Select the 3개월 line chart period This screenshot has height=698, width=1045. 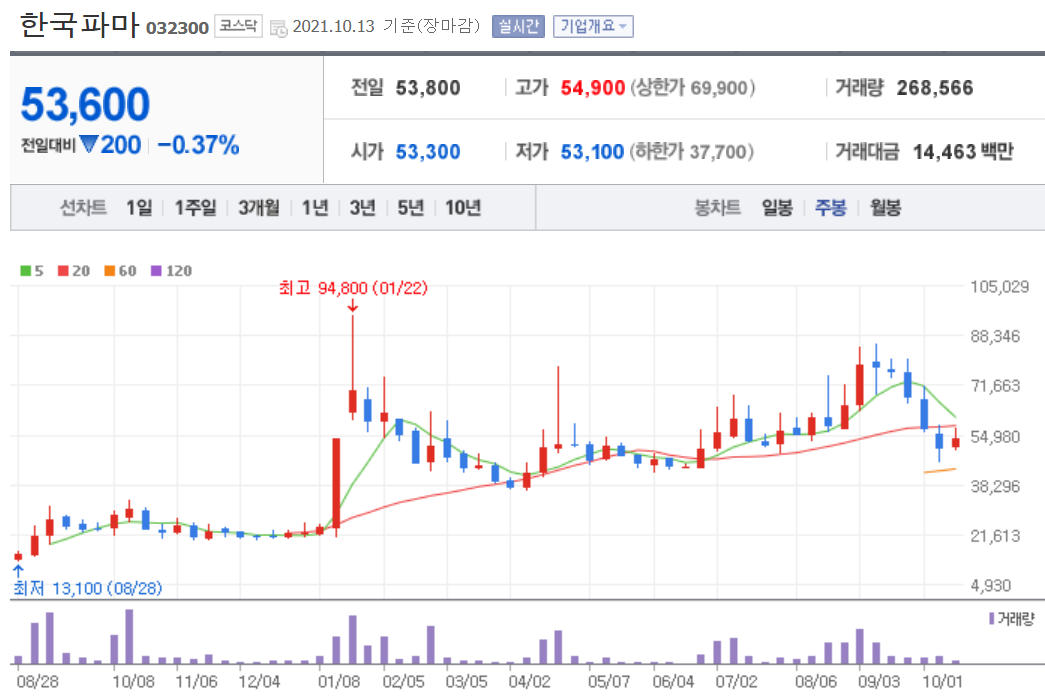tap(259, 208)
